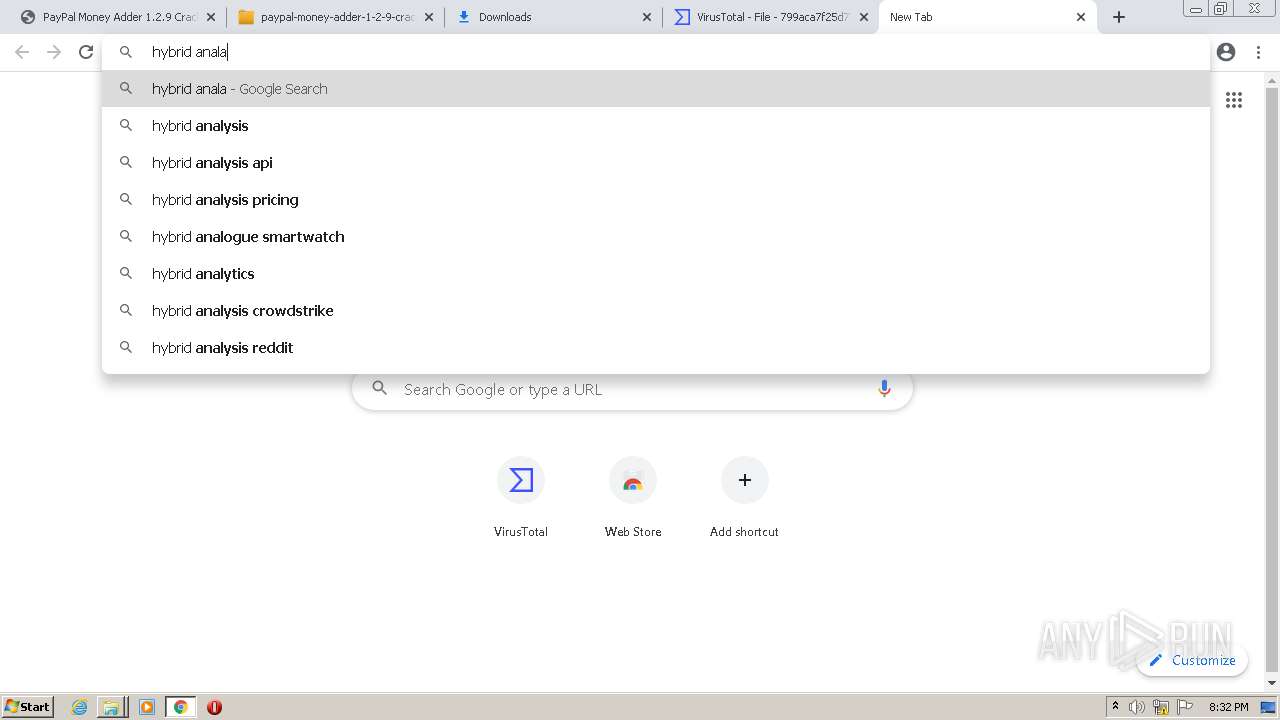Switch to paypal-money-adder-1-2-9 folder tab
The width and height of the screenshot is (1280, 720).
[336, 17]
